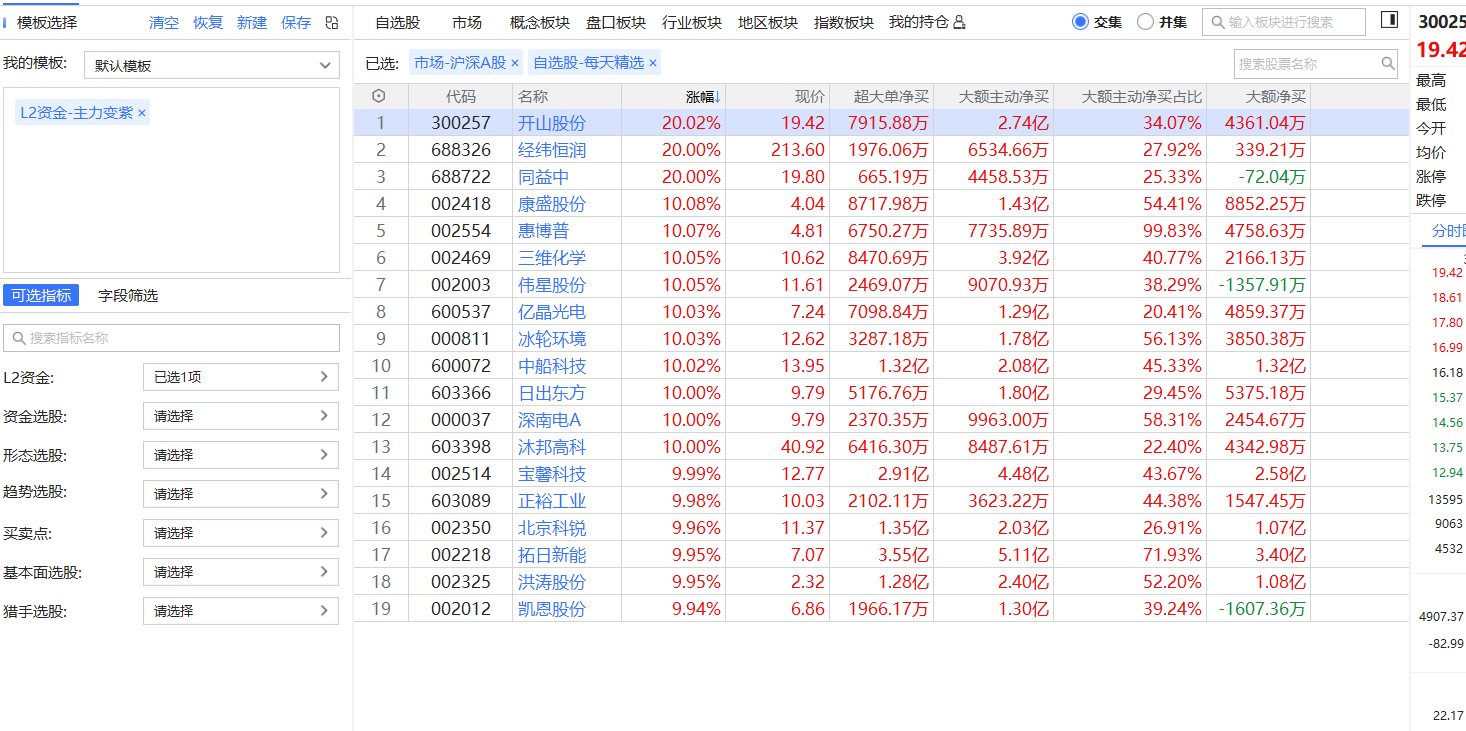This screenshot has height=731, width=1466.
Task: Expand the 基本面选股 selector
Action: pyautogui.click(x=241, y=572)
